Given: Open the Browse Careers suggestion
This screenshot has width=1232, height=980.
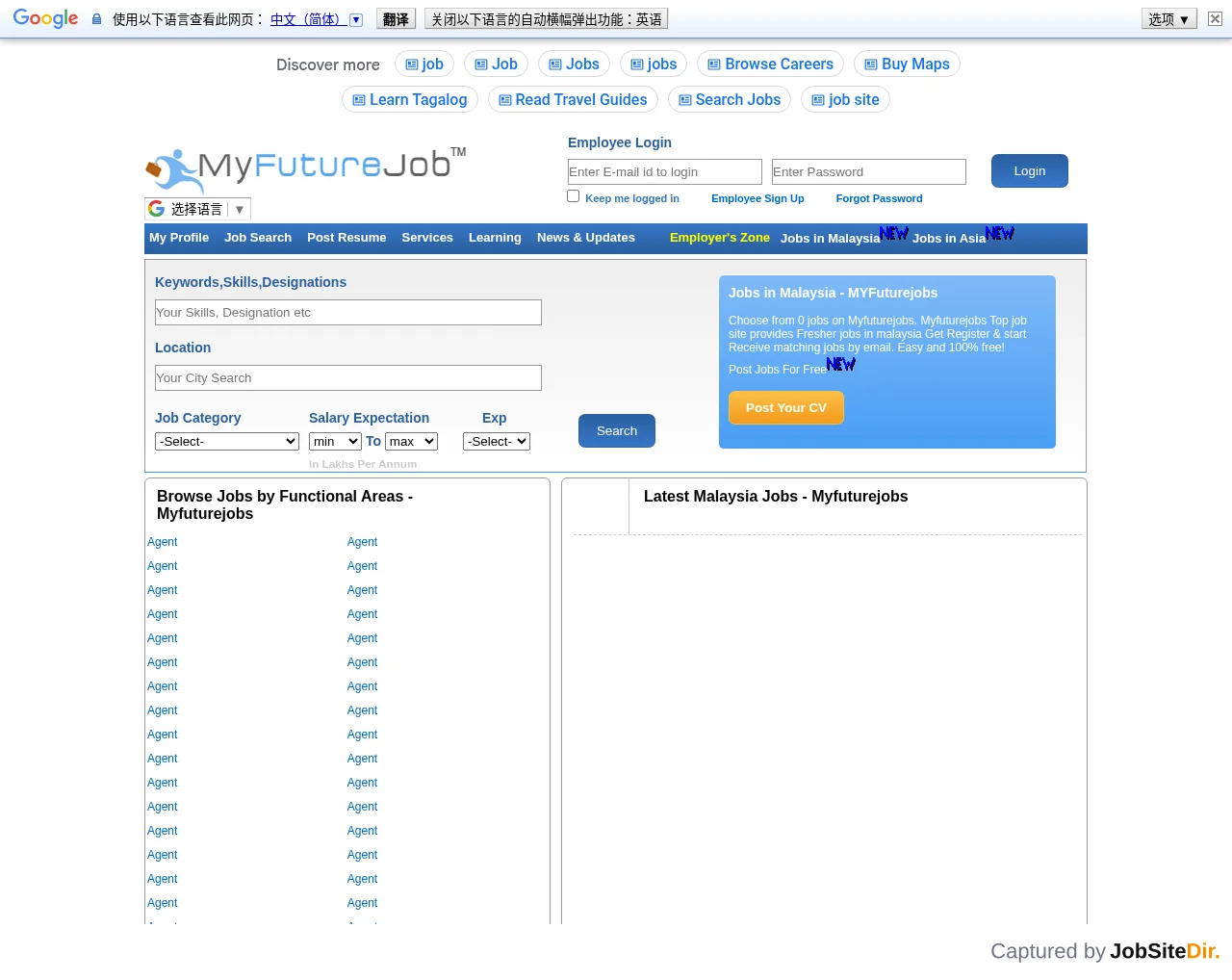Looking at the screenshot, I should coord(770,64).
